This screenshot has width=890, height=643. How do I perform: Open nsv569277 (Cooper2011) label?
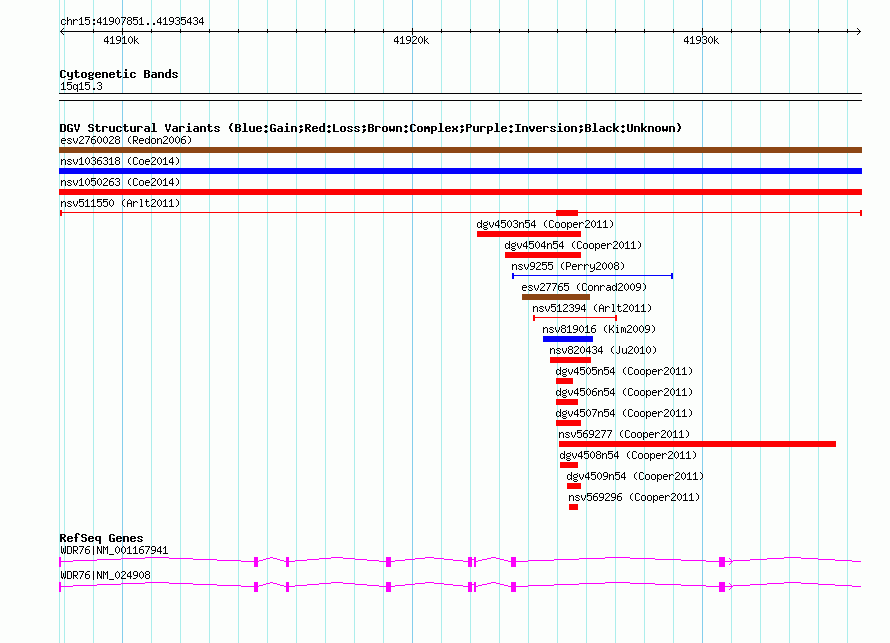click(624, 434)
